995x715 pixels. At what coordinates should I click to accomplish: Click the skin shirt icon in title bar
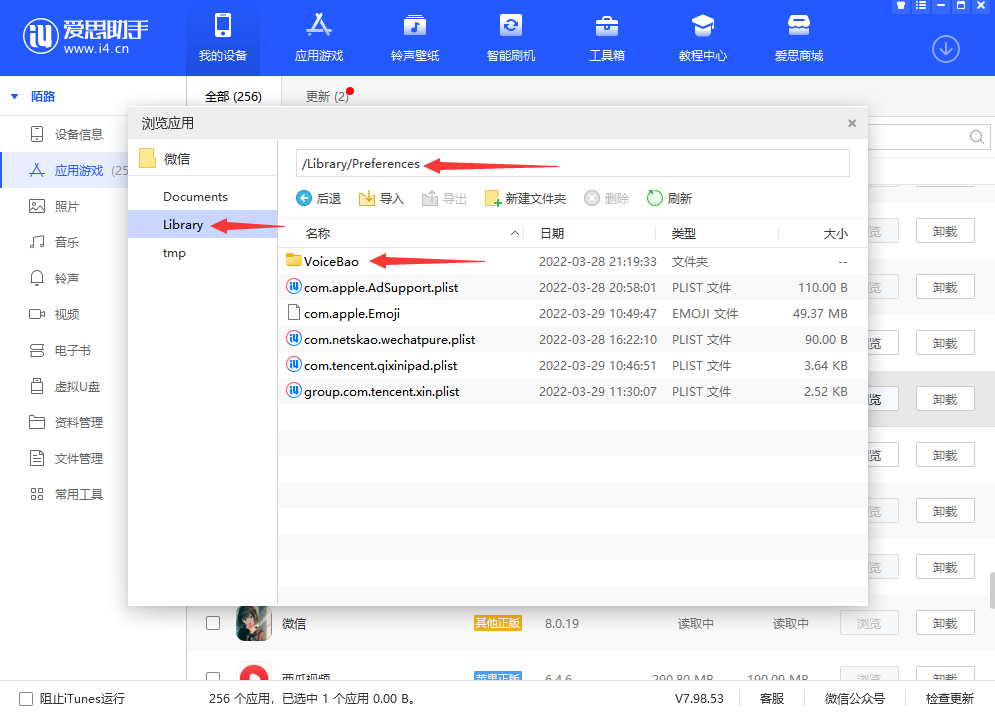point(901,6)
